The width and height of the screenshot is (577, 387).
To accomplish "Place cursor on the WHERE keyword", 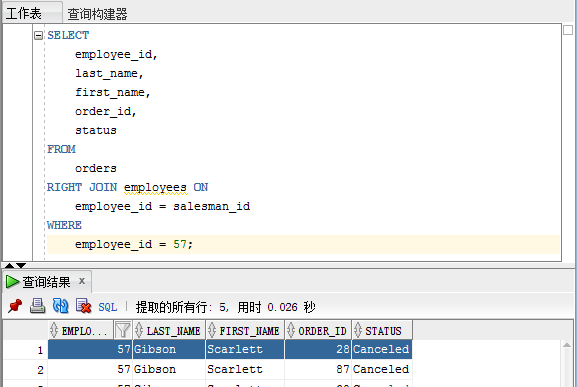I will tap(64, 225).
